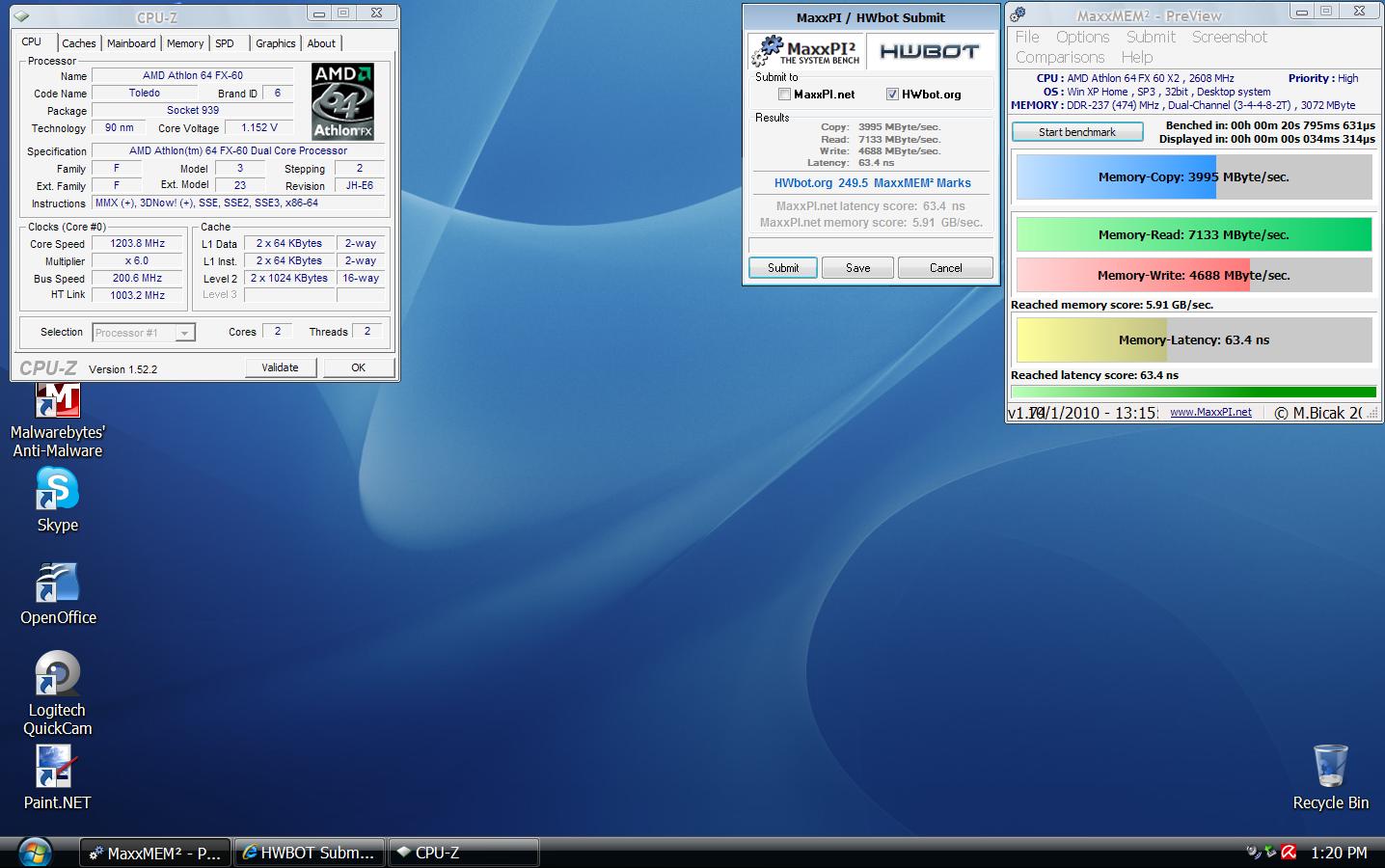This screenshot has height=868, width=1385.
Task: Click the Start benchmark button
Action: [1077, 132]
